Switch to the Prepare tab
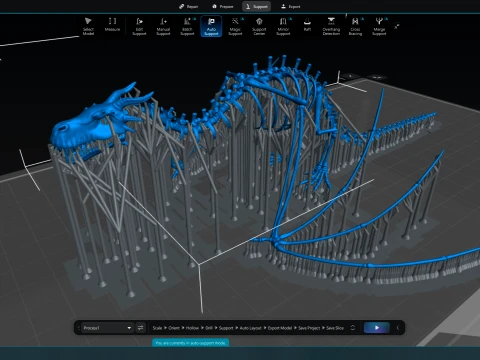This screenshot has height=360, width=480. (x=223, y=6)
